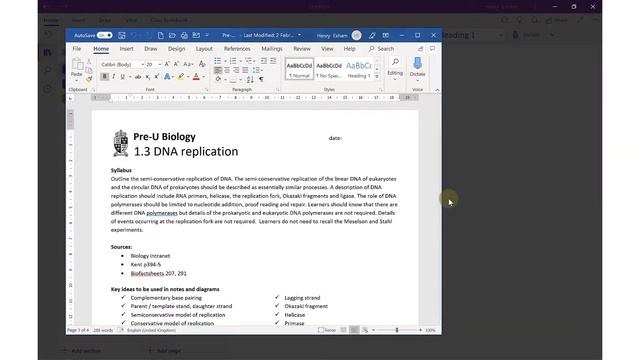Toggle Underline formatting
Screen dimensions: 640x360
pyautogui.click(x=122, y=77)
